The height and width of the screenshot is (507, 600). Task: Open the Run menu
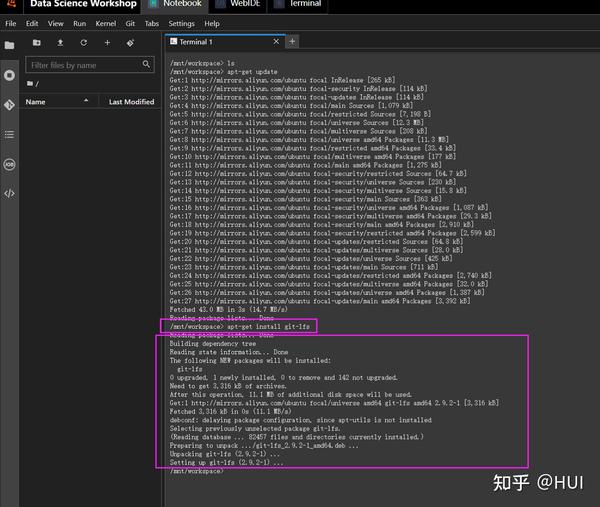80,23
